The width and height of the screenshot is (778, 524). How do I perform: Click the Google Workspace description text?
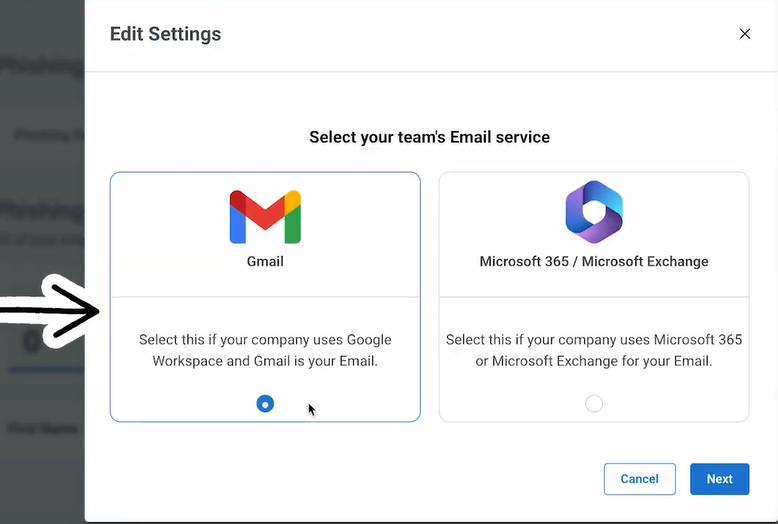coord(265,350)
